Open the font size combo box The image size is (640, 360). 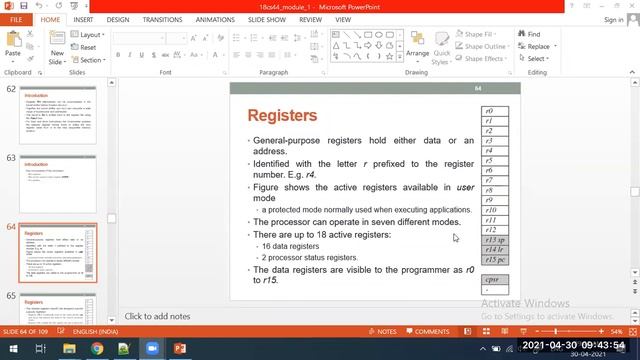tap(177, 38)
